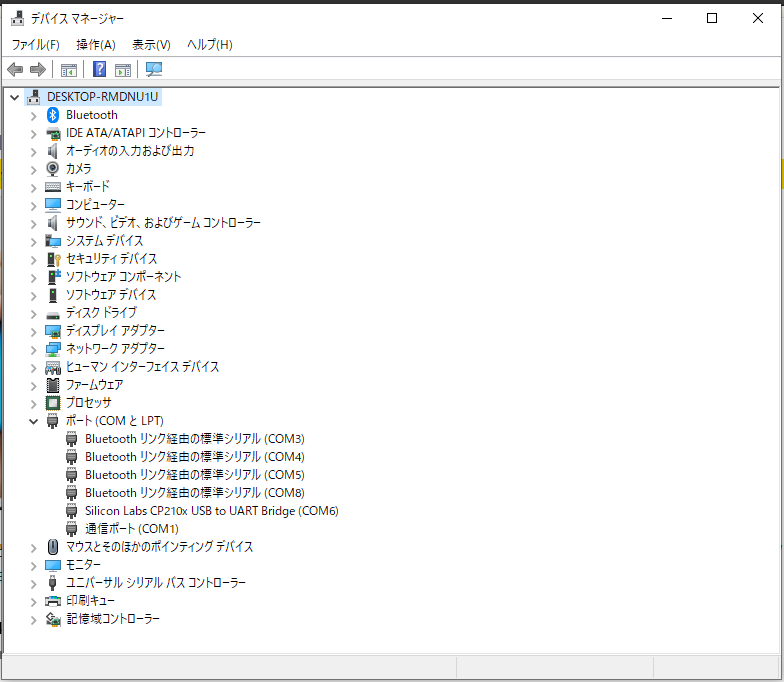Expand オーディオの入力および出力 category
The height and width of the screenshot is (682, 784).
pos(34,152)
